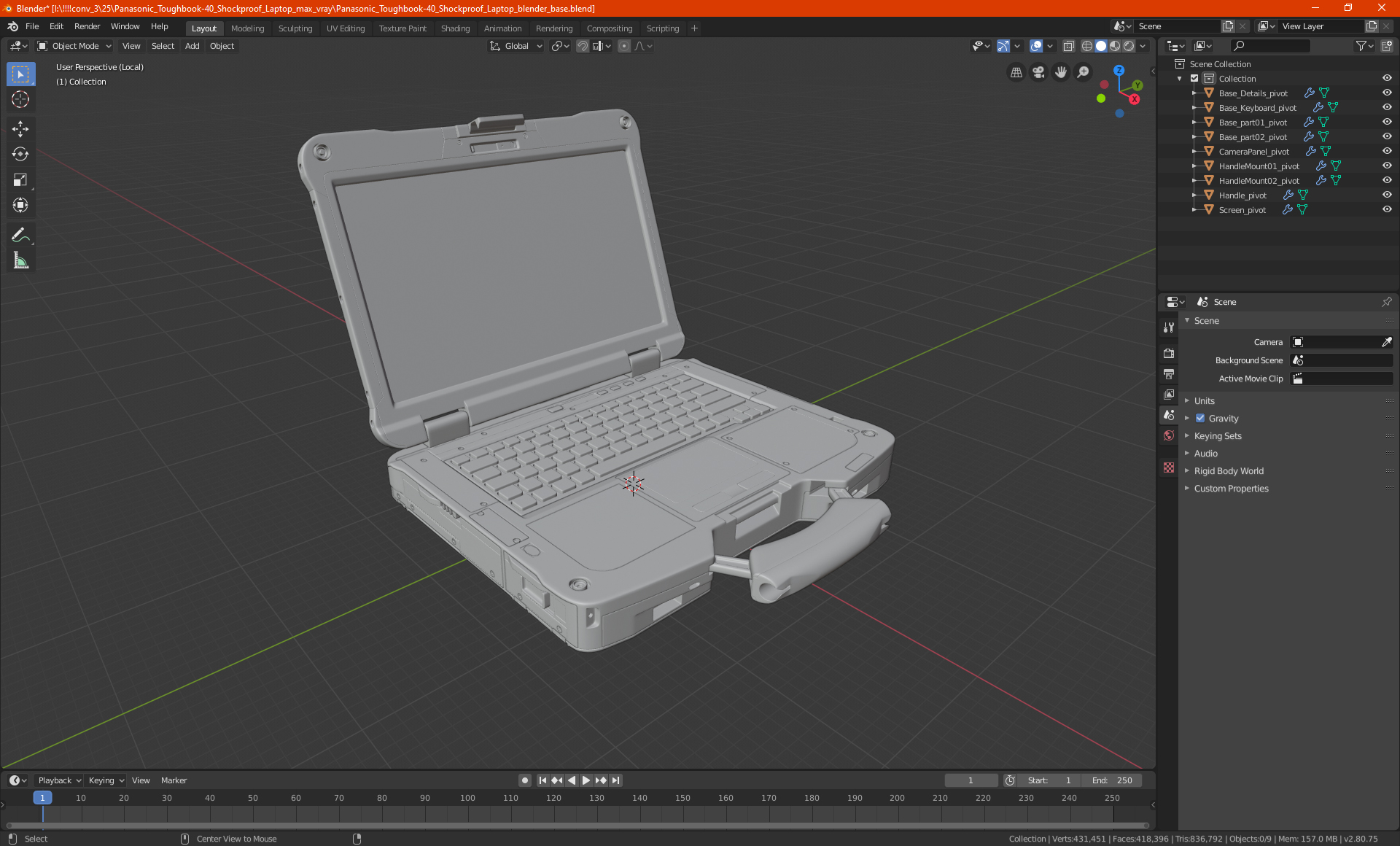Toggle perspective/orthographic view icon
The height and width of the screenshot is (846, 1400).
point(1016,72)
